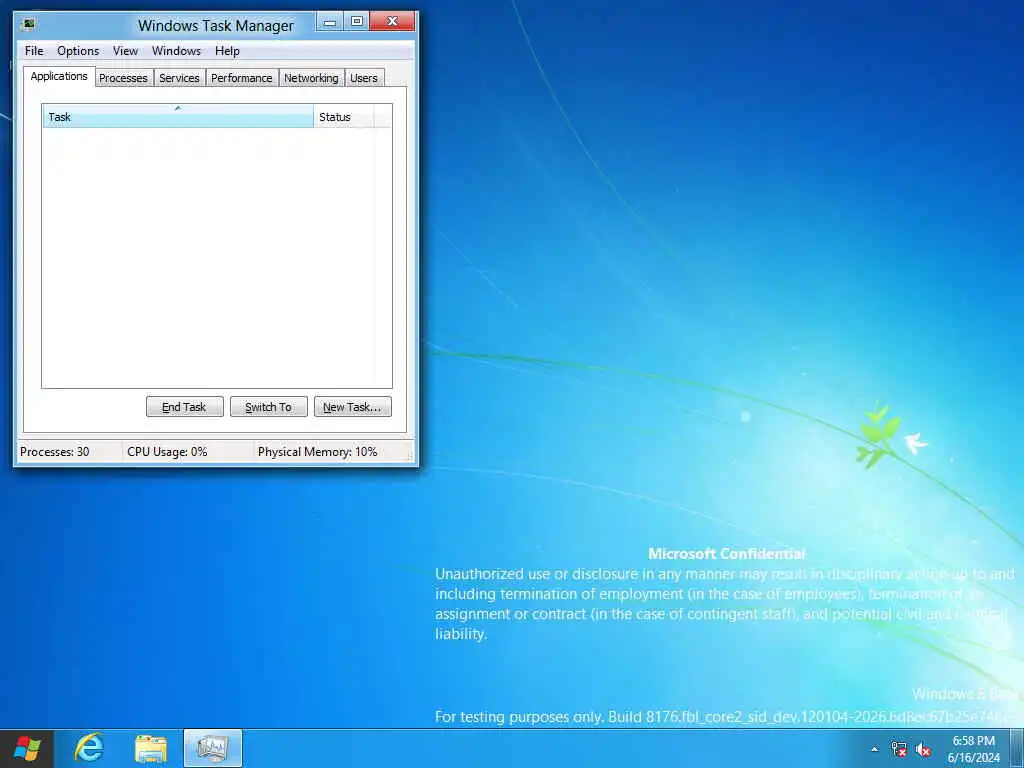Click the Task Manager title bar icon

[28, 25]
